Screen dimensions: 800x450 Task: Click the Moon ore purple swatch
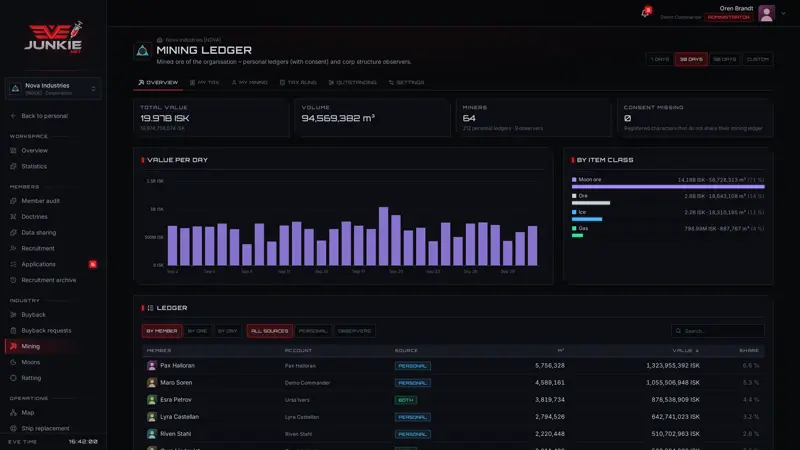point(574,180)
